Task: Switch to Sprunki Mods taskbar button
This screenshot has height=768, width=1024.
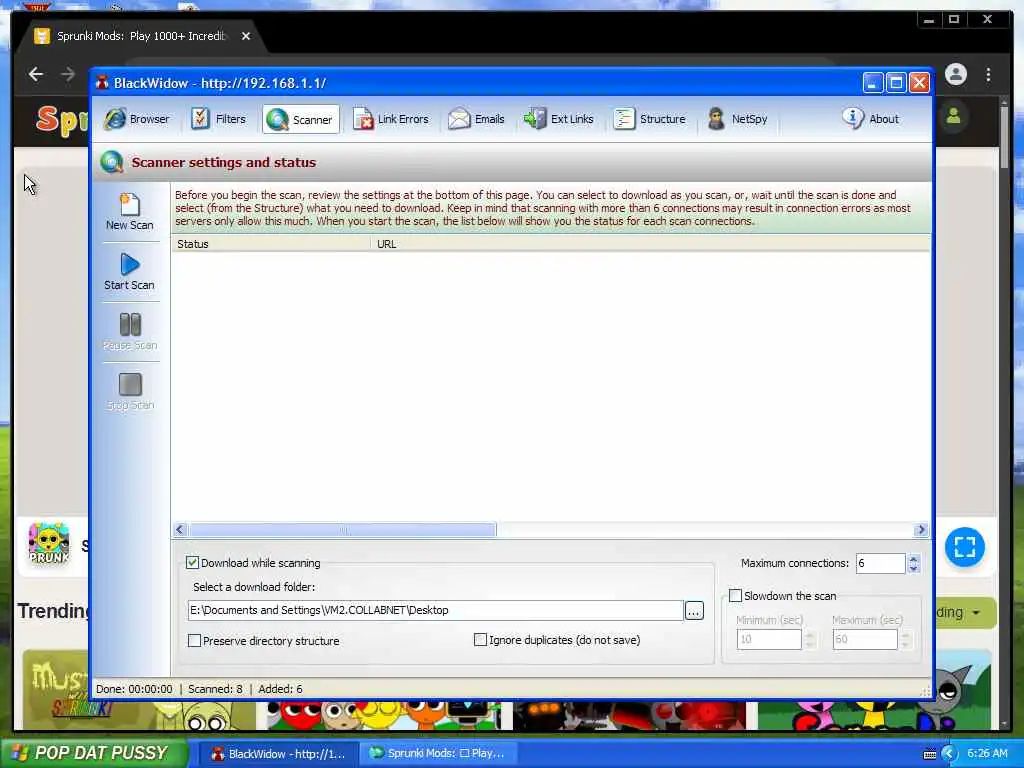Action: tap(438, 753)
